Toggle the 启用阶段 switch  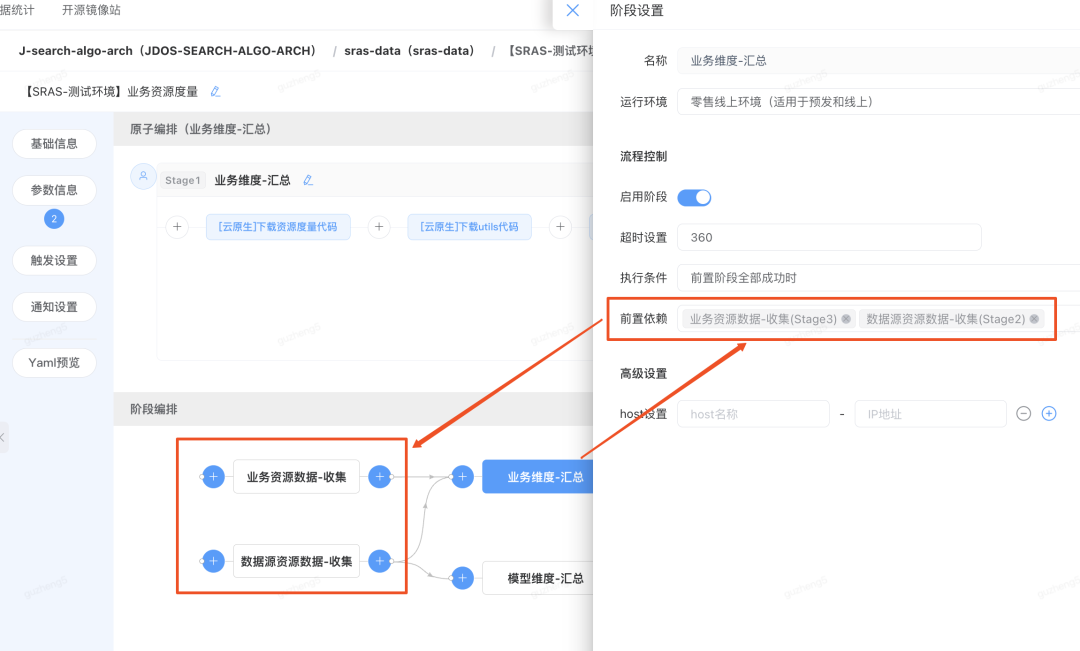click(x=694, y=198)
